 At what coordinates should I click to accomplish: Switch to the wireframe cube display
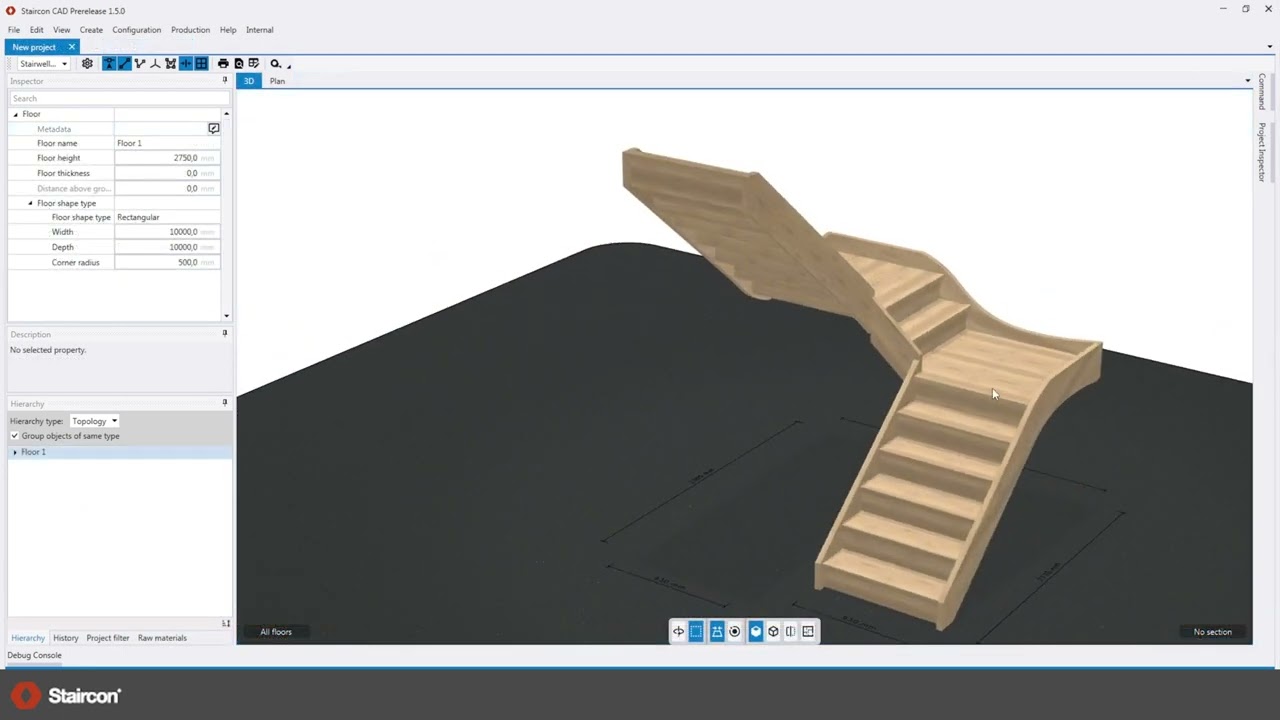(773, 631)
